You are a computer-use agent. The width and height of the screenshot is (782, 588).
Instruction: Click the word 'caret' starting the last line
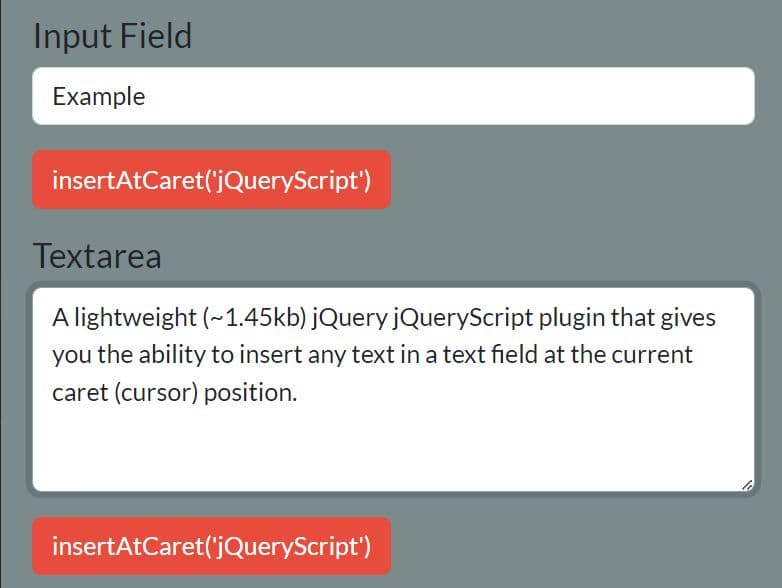click(80, 393)
